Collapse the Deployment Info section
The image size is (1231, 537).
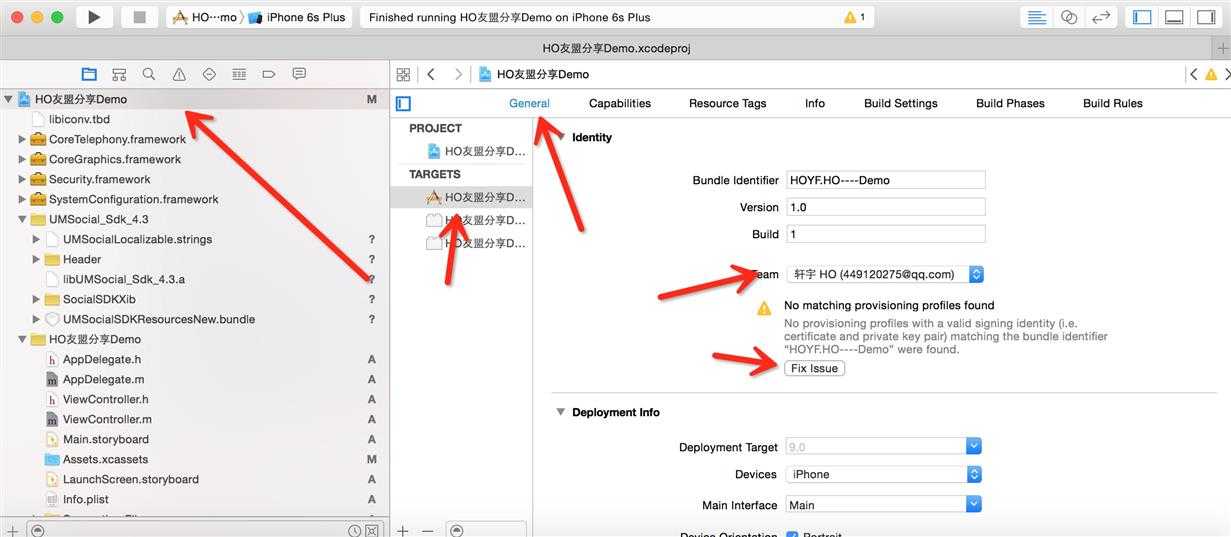(x=559, y=412)
